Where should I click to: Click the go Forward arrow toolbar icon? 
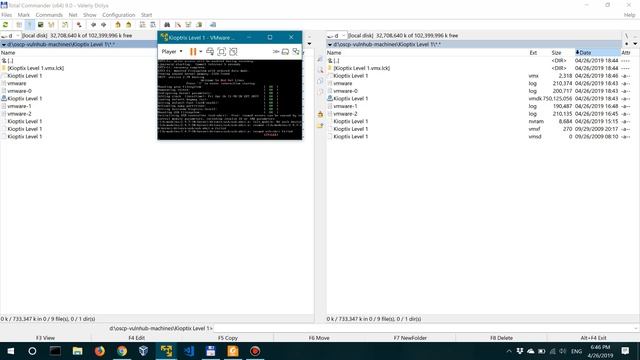pyautogui.click(x=104, y=25)
